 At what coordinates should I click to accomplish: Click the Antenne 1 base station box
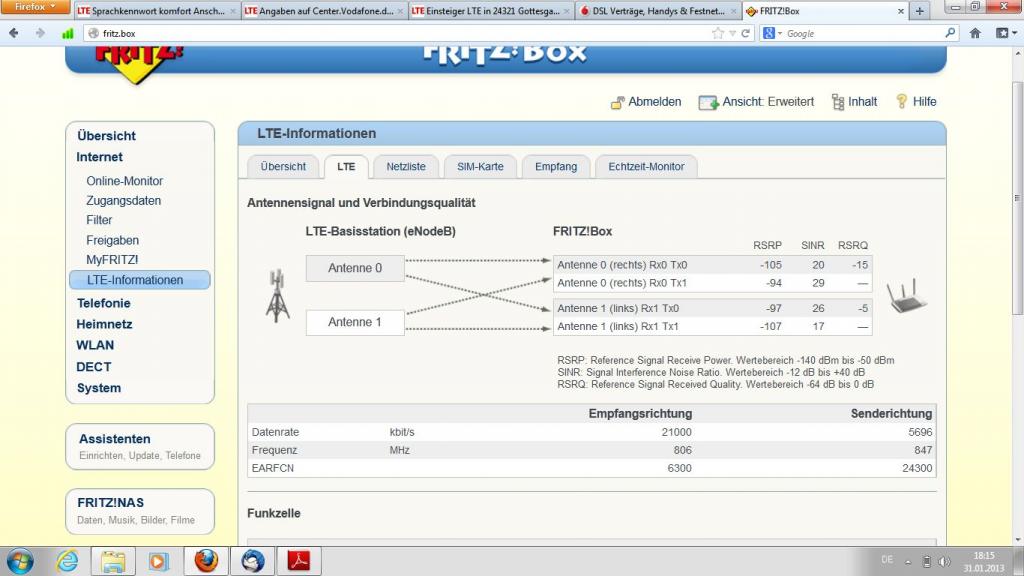pyautogui.click(x=355, y=322)
